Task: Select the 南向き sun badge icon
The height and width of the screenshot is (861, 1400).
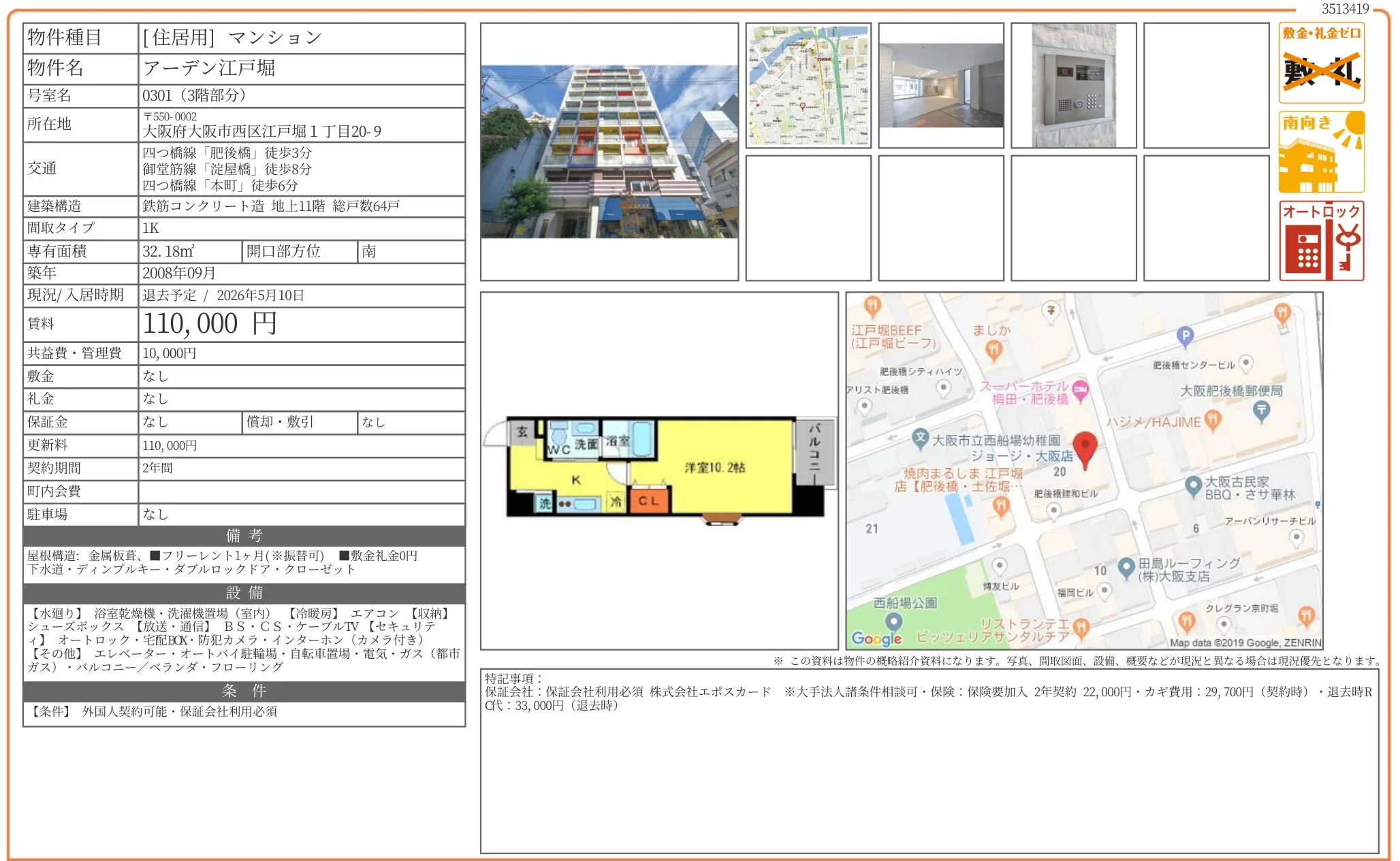Action: click(1320, 151)
